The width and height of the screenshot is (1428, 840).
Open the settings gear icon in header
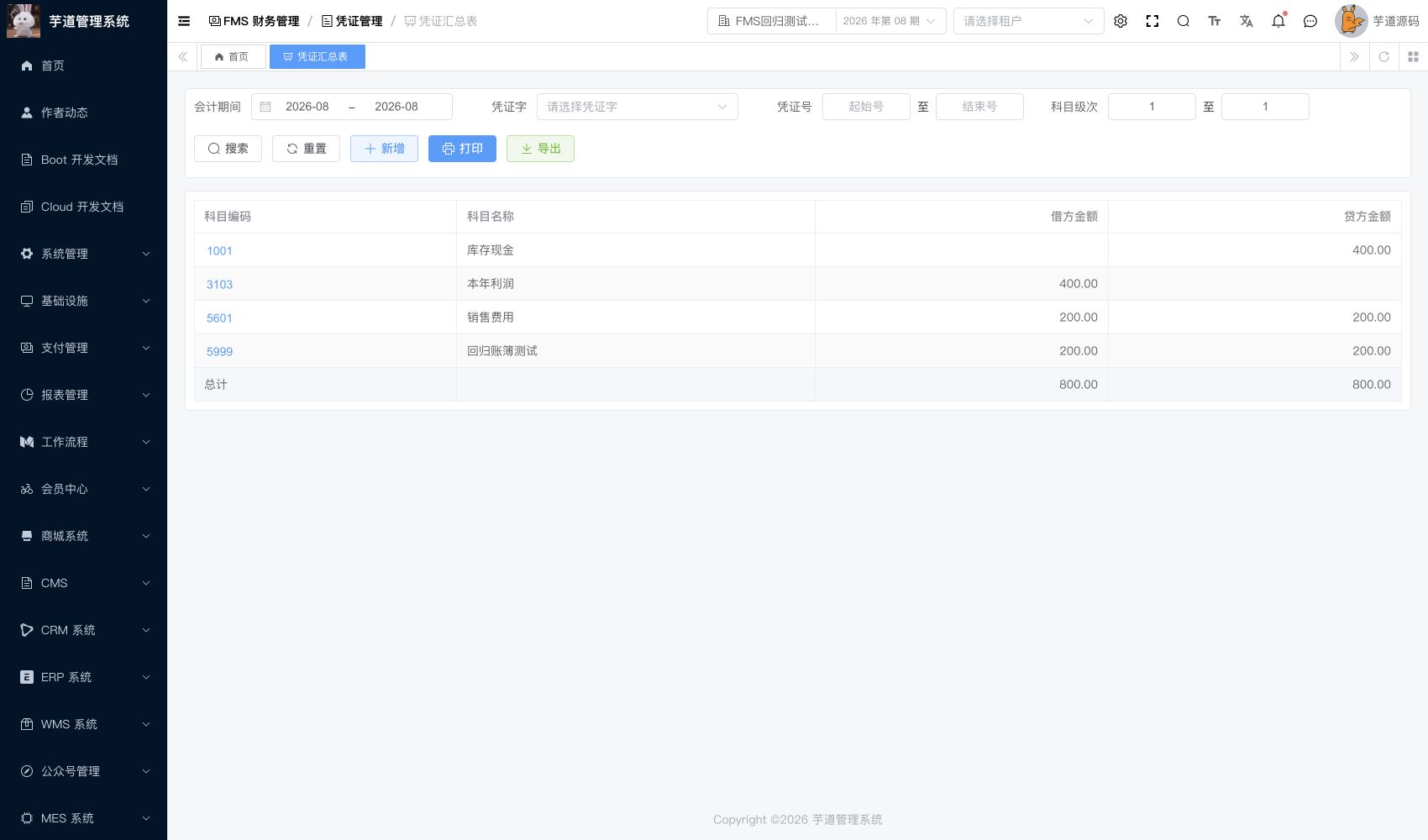point(1121,21)
